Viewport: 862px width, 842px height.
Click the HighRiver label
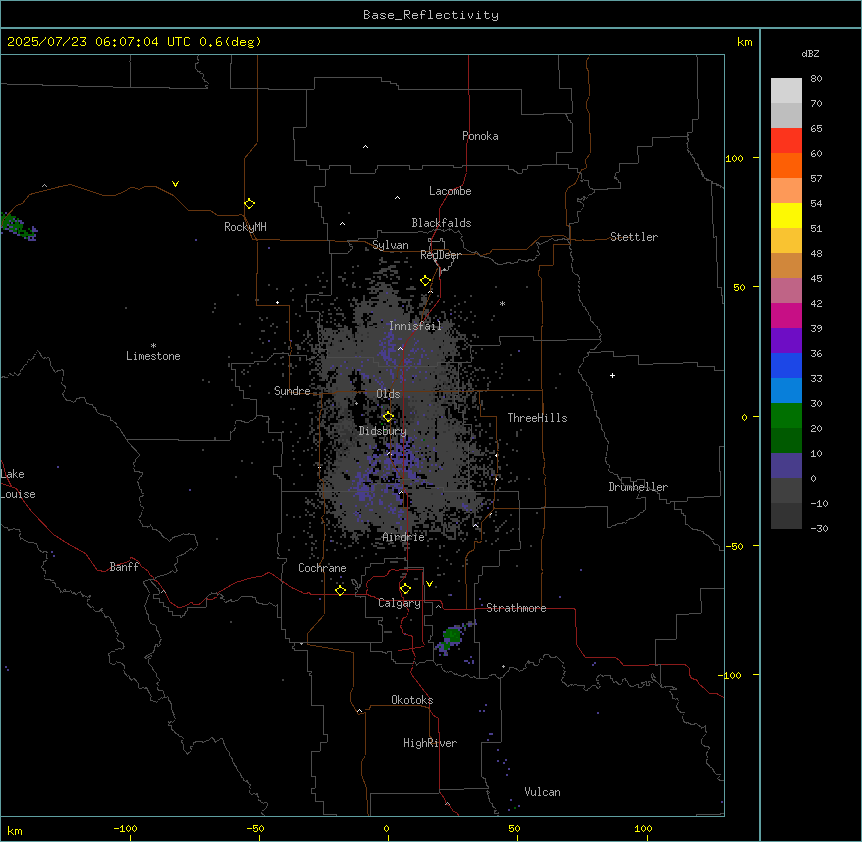click(x=430, y=743)
